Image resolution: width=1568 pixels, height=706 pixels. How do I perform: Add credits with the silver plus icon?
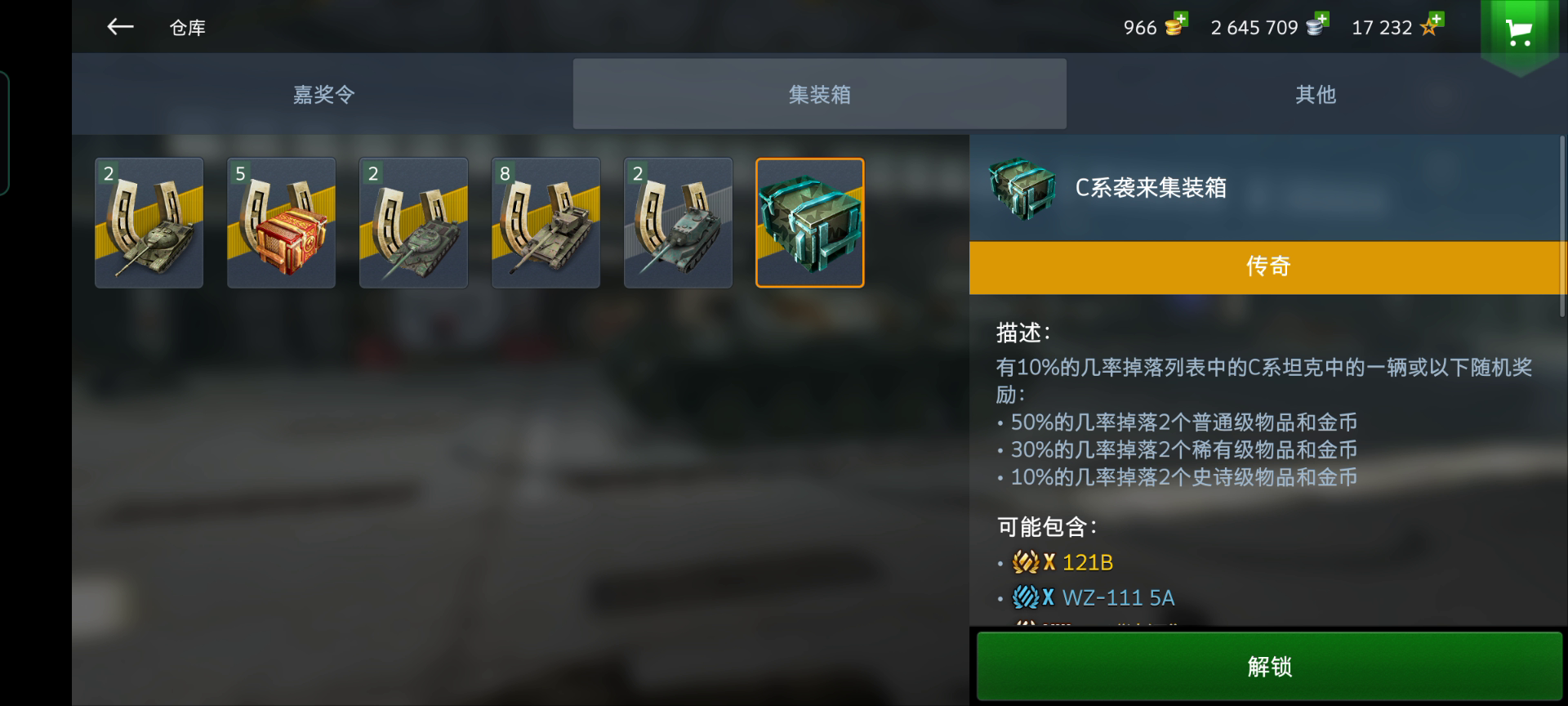[x=1317, y=25]
